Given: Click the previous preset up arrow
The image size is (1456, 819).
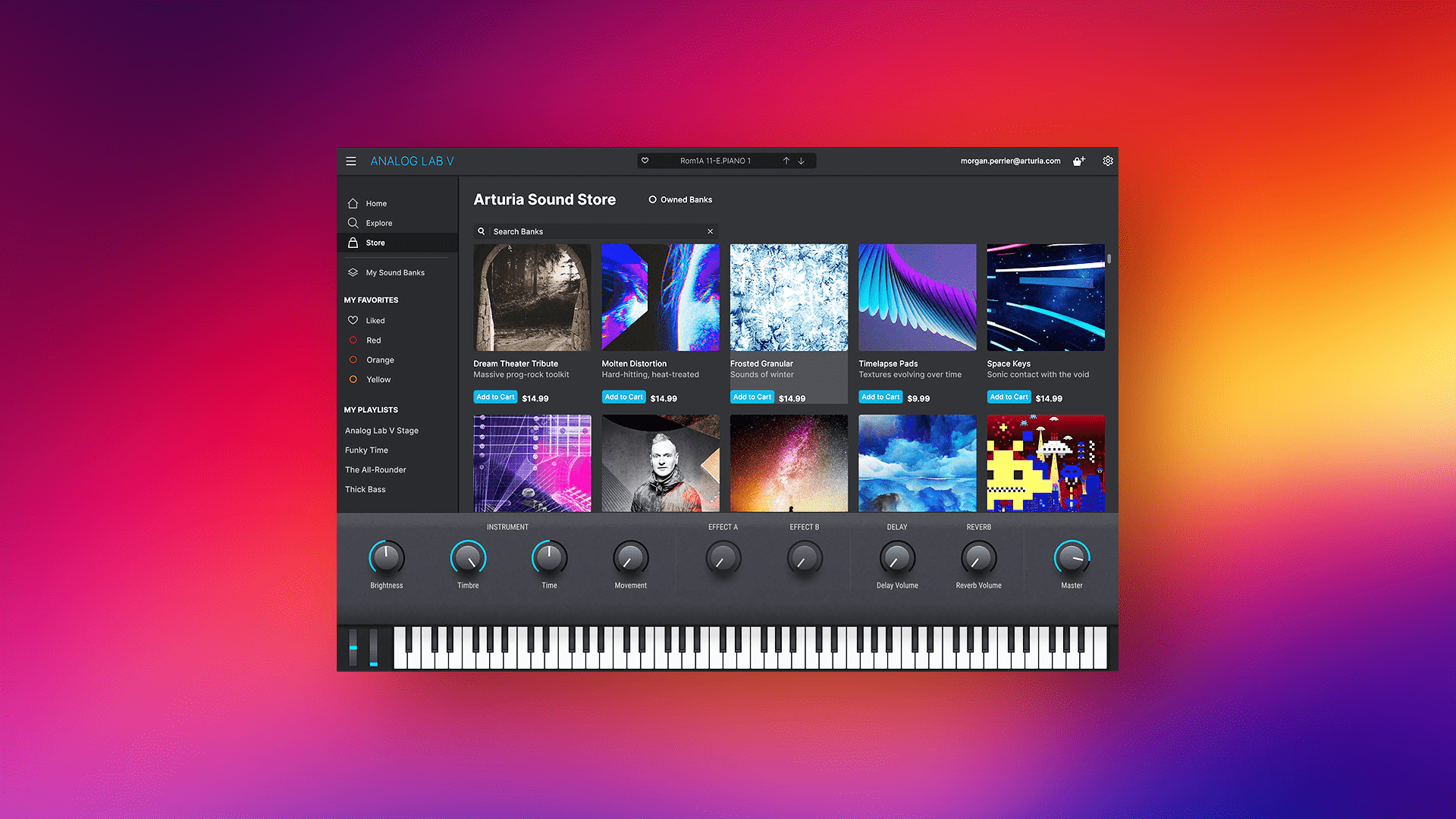Looking at the screenshot, I should (x=786, y=160).
